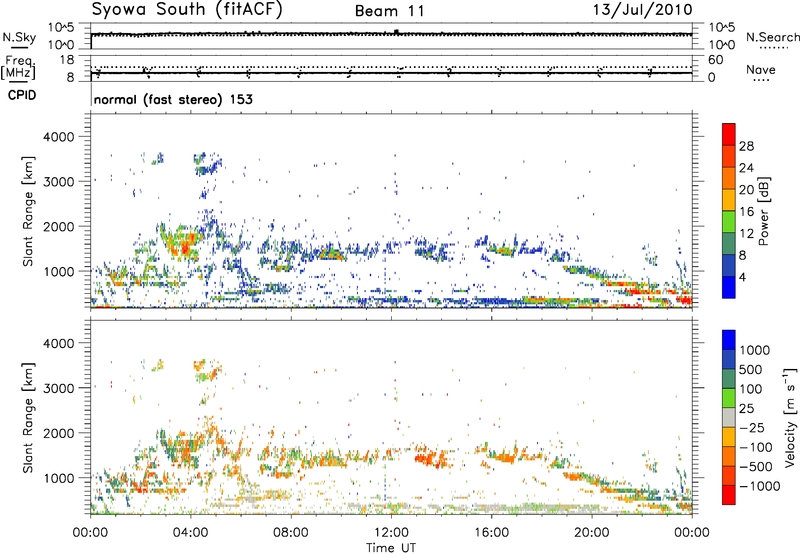
Task: Select the 'Freq. [MHz]' axis label
Action: click(18, 67)
